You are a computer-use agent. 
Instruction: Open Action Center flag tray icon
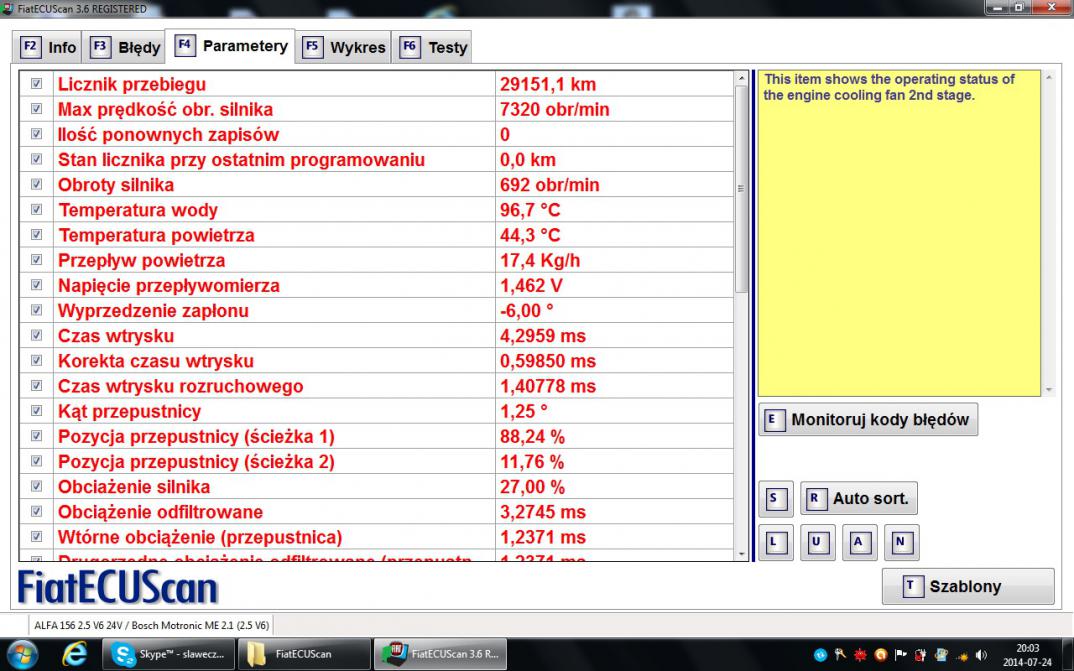[x=901, y=655]
